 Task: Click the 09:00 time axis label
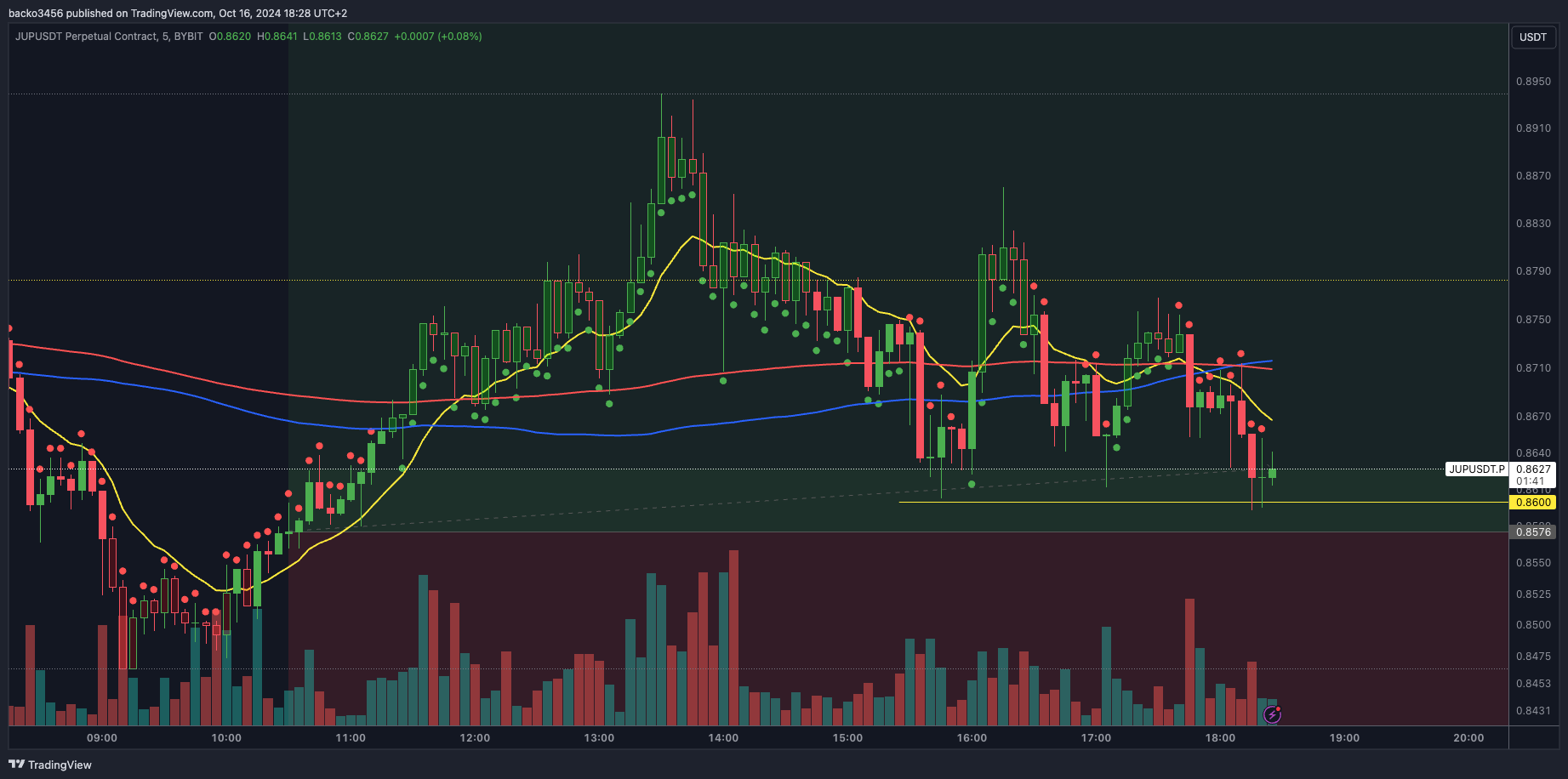pos(102,738)
